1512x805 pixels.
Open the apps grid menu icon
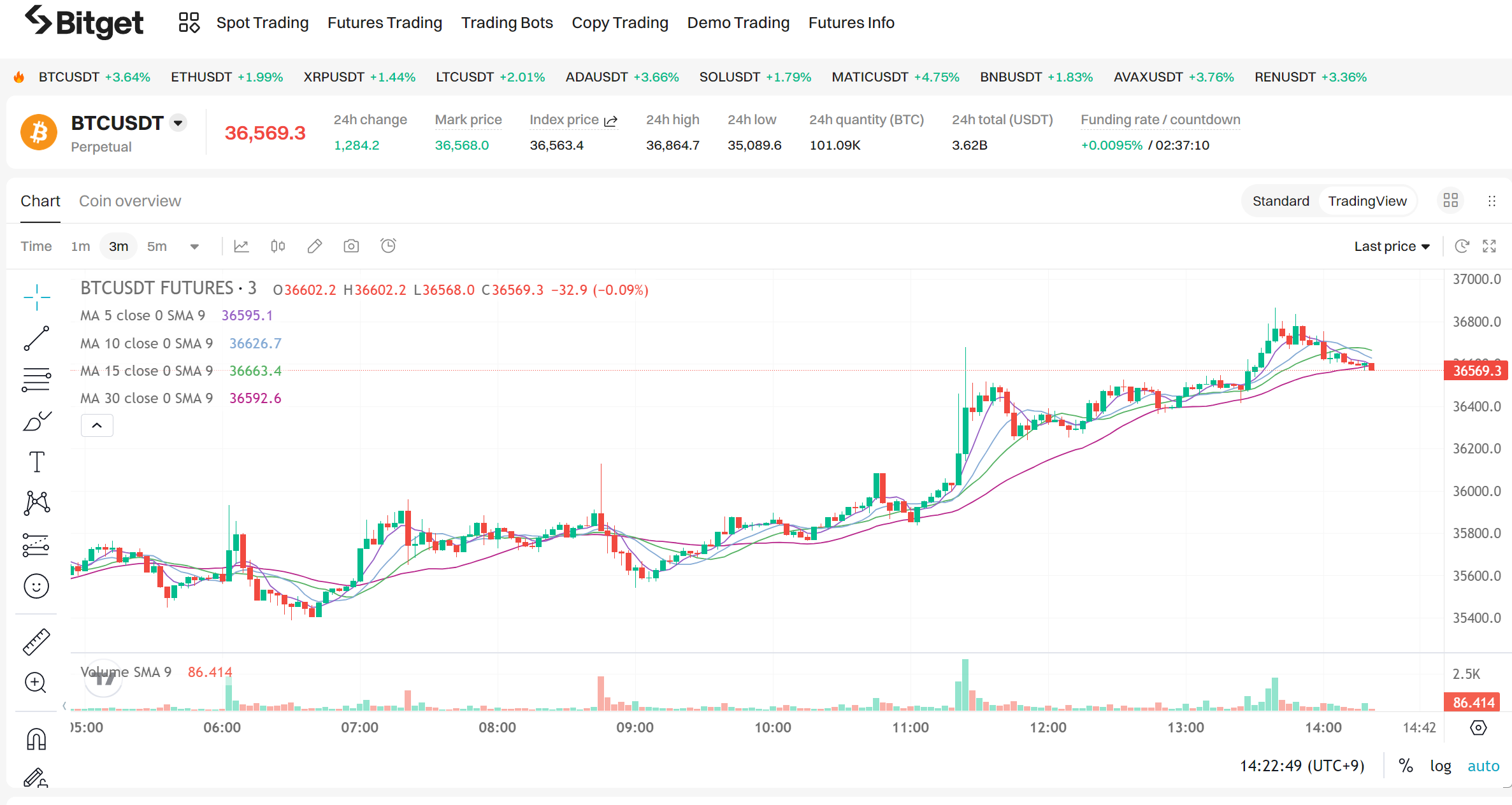click(189, 23)
